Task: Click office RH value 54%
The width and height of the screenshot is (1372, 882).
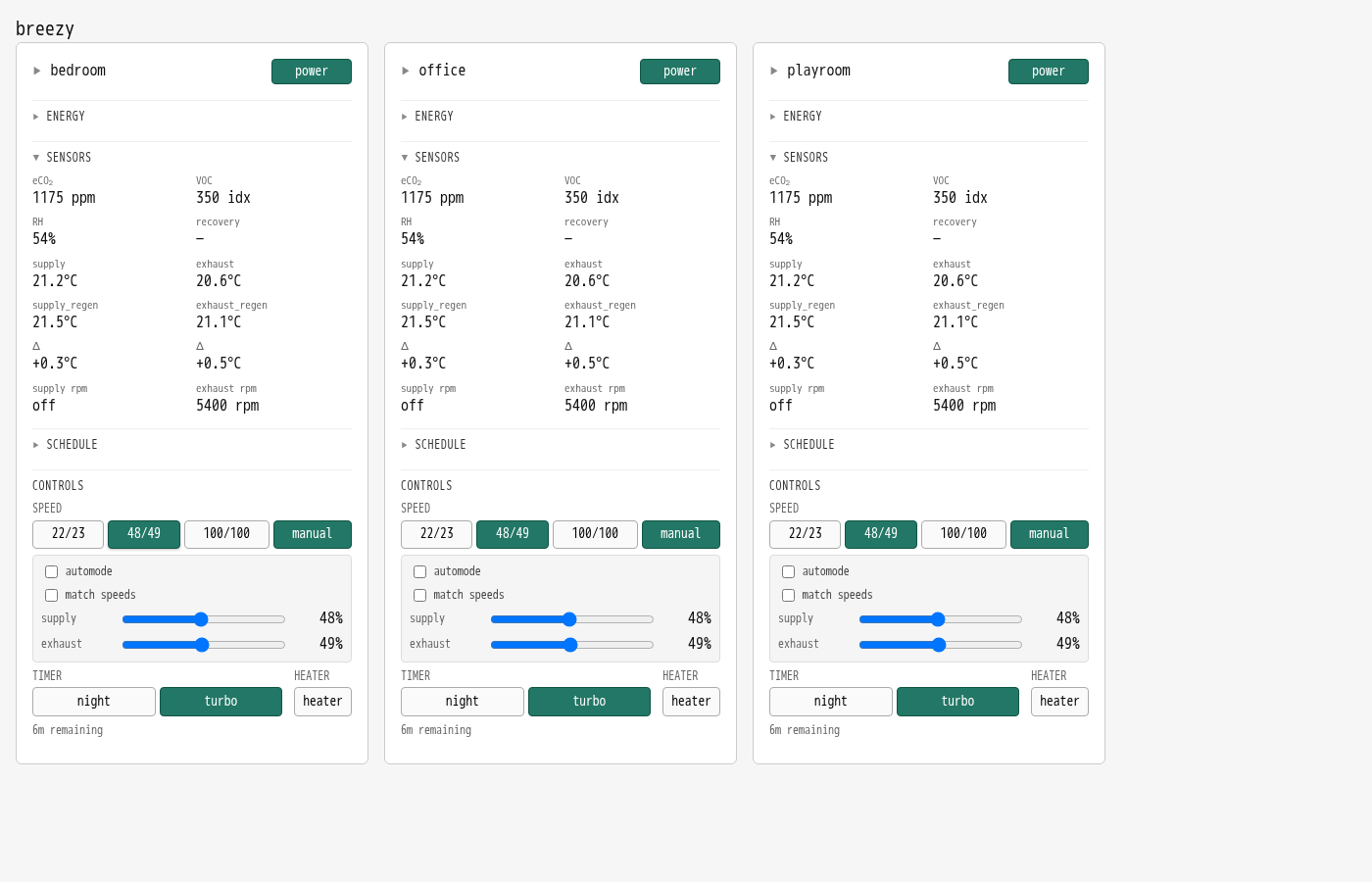Action: (x=413, y=239)
